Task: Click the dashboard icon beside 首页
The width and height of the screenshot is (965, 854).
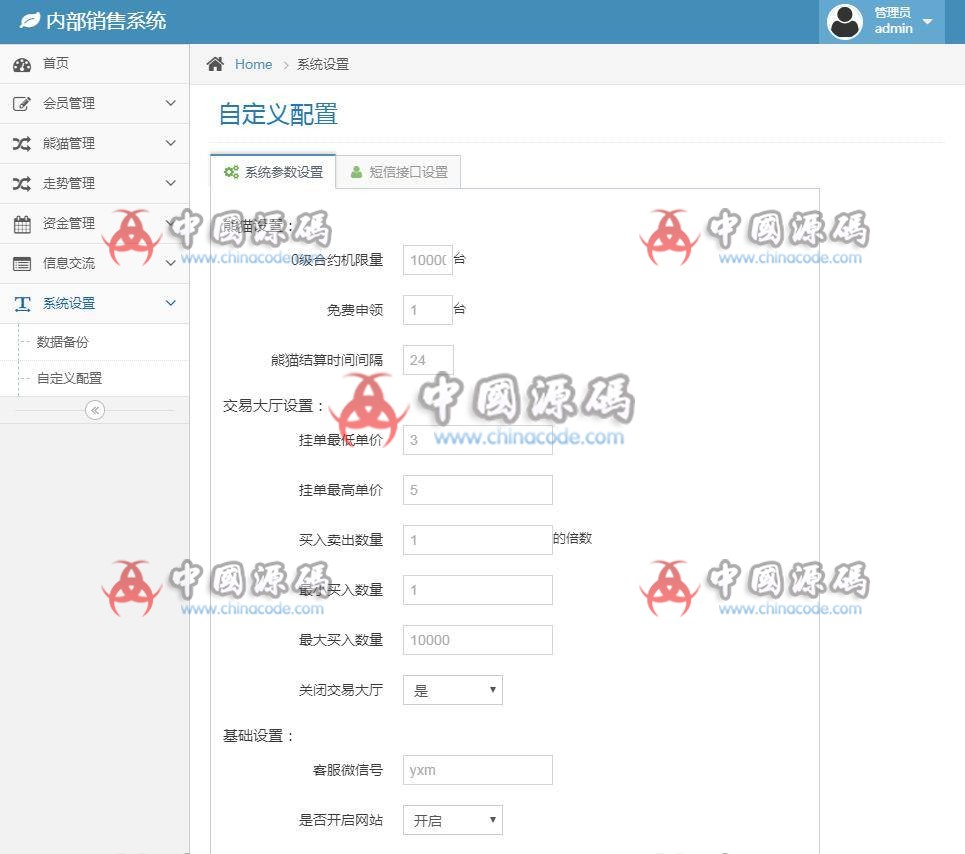Action: click(x=21, y=65)
